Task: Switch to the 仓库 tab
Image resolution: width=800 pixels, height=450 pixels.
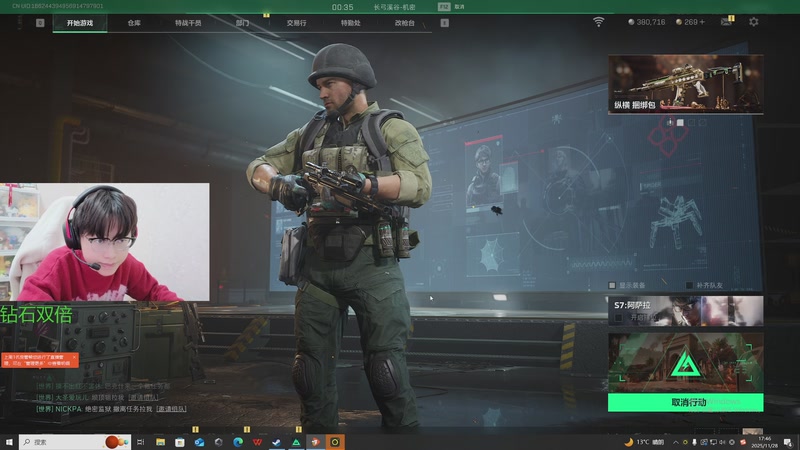Action: pos(134,23)
